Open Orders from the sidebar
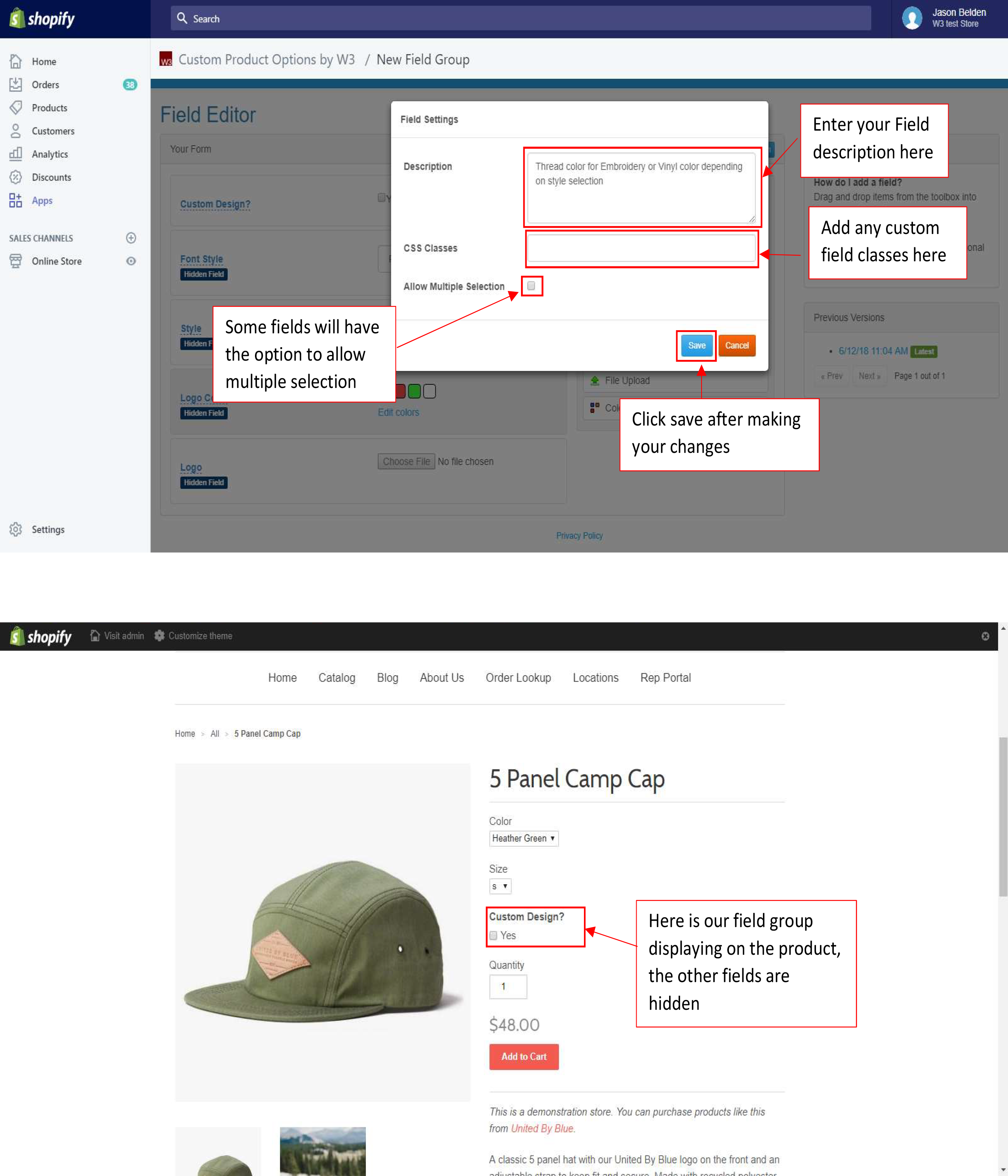Image resolution: width=1008 pixels, height=1176 pixels. (x=46, y=85)
